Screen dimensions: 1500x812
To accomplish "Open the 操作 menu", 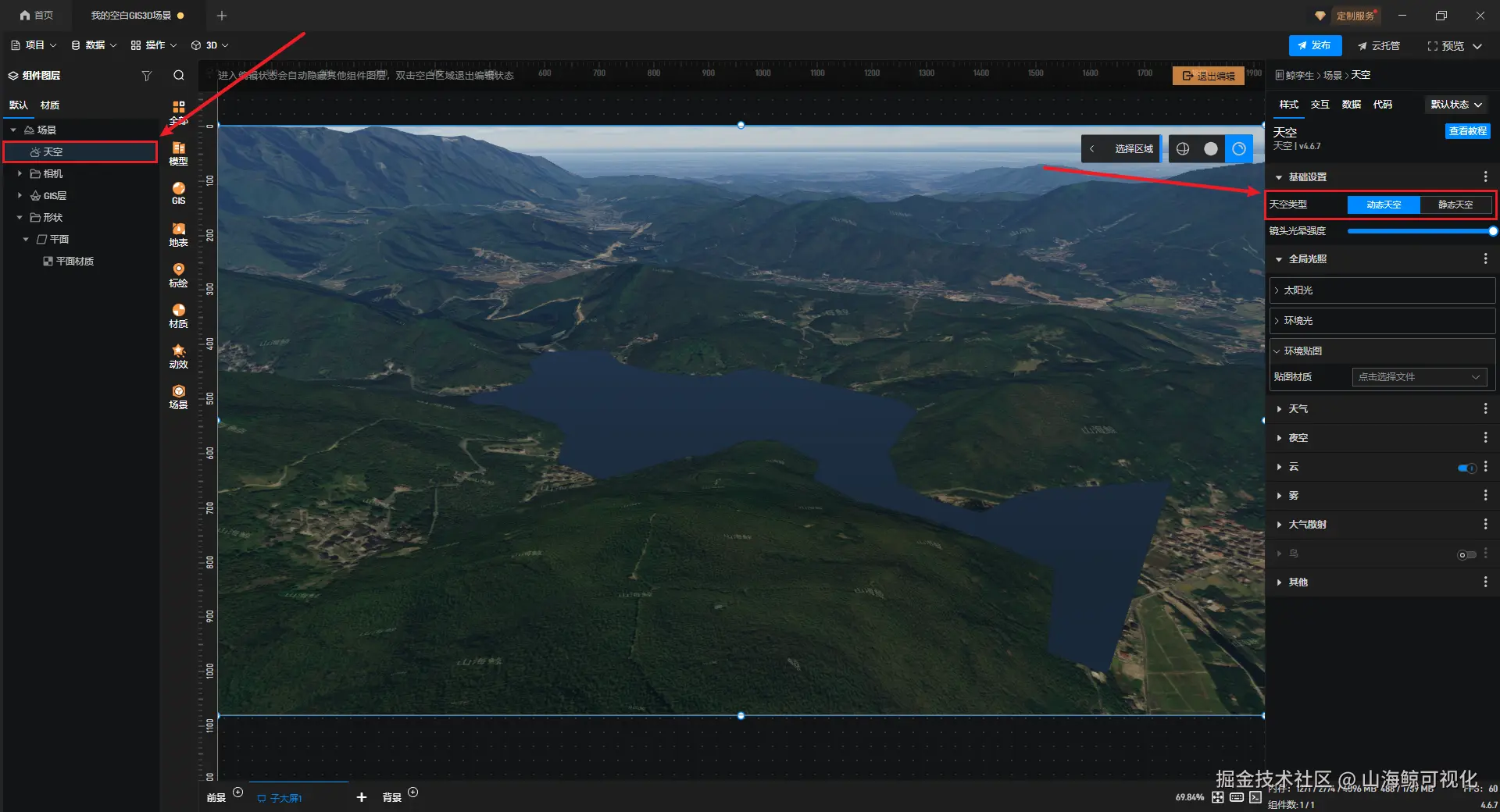I will [154, 45].
